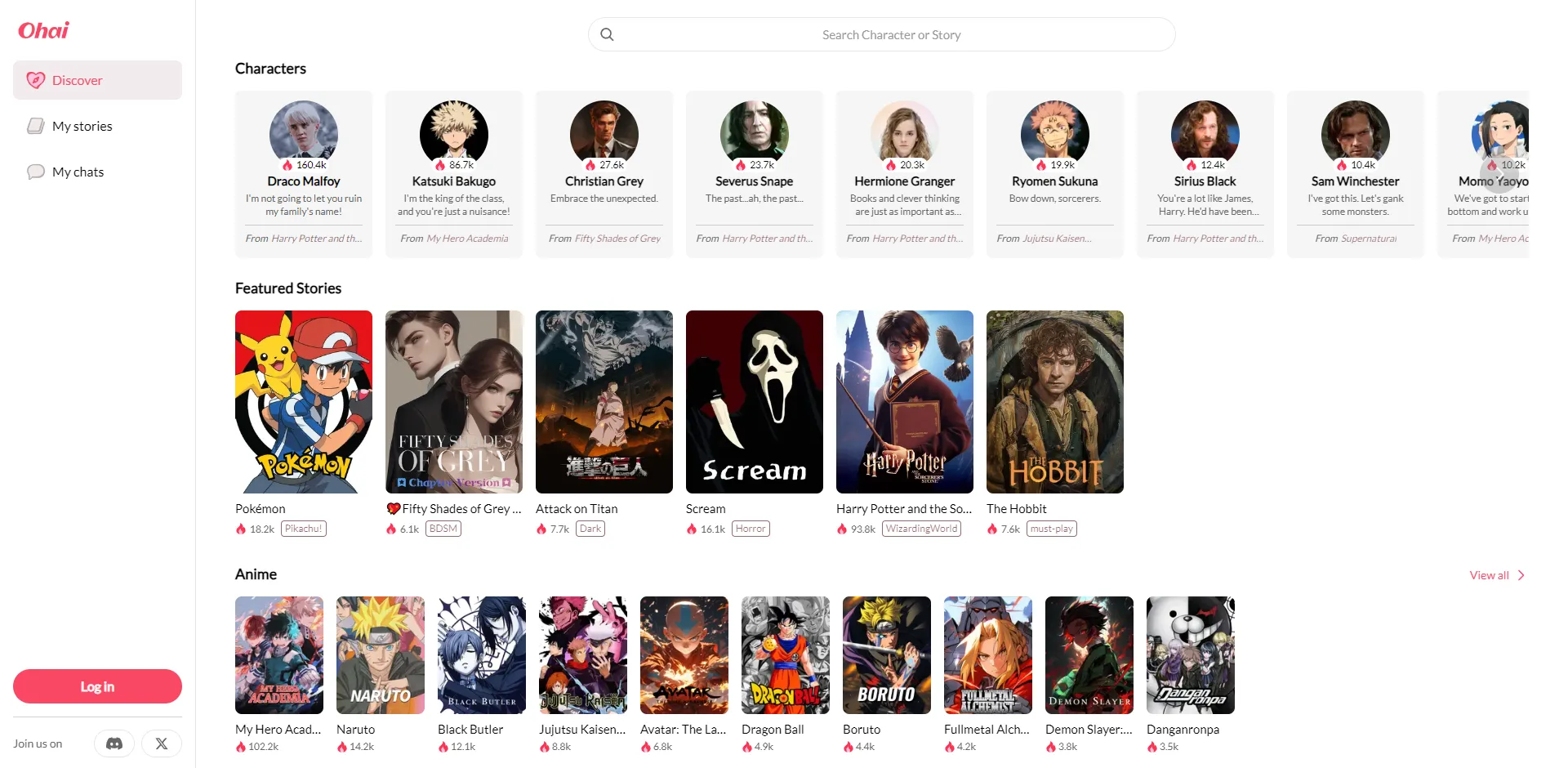Select the Characters section heading
The image size is (1568, 768).
tap(270, 69)
